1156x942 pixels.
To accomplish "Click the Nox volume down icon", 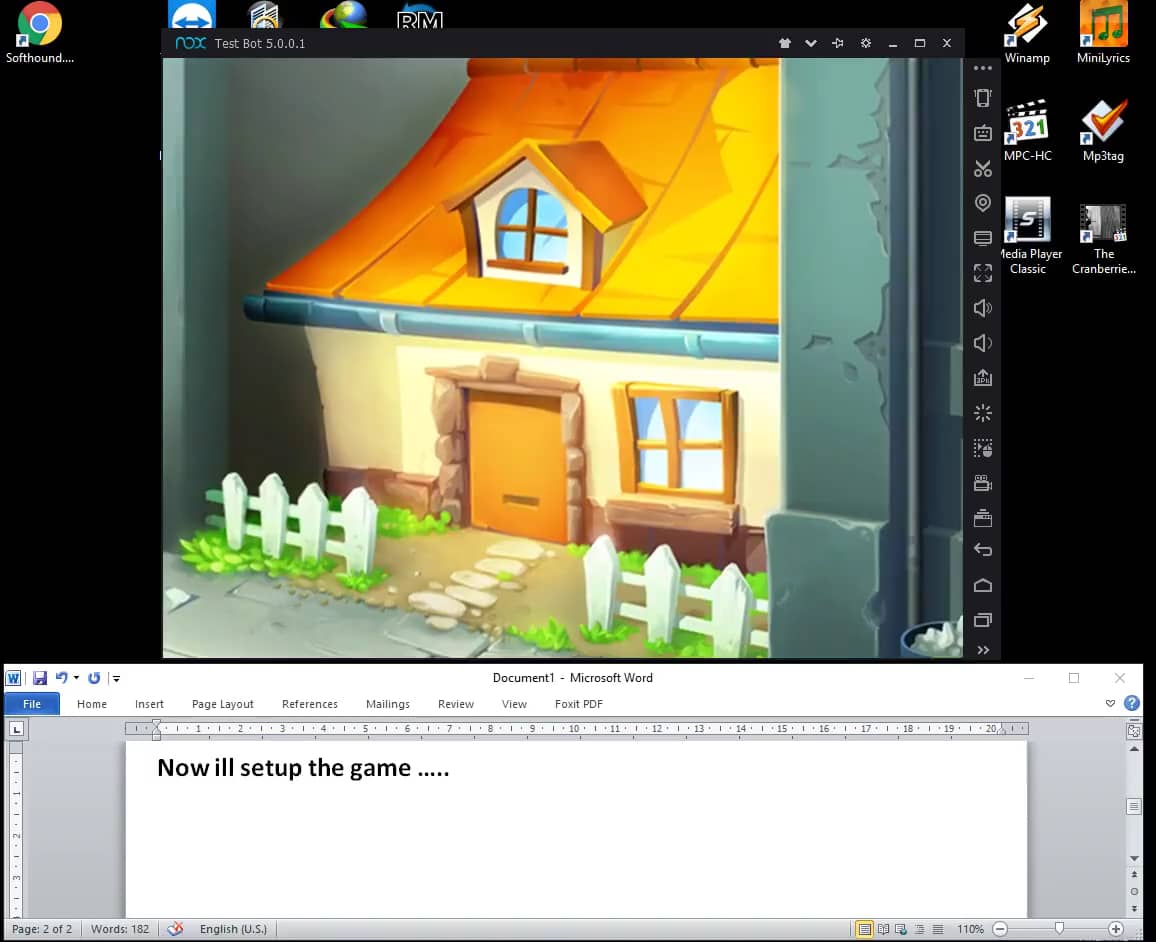I will [x=982, y=343].
